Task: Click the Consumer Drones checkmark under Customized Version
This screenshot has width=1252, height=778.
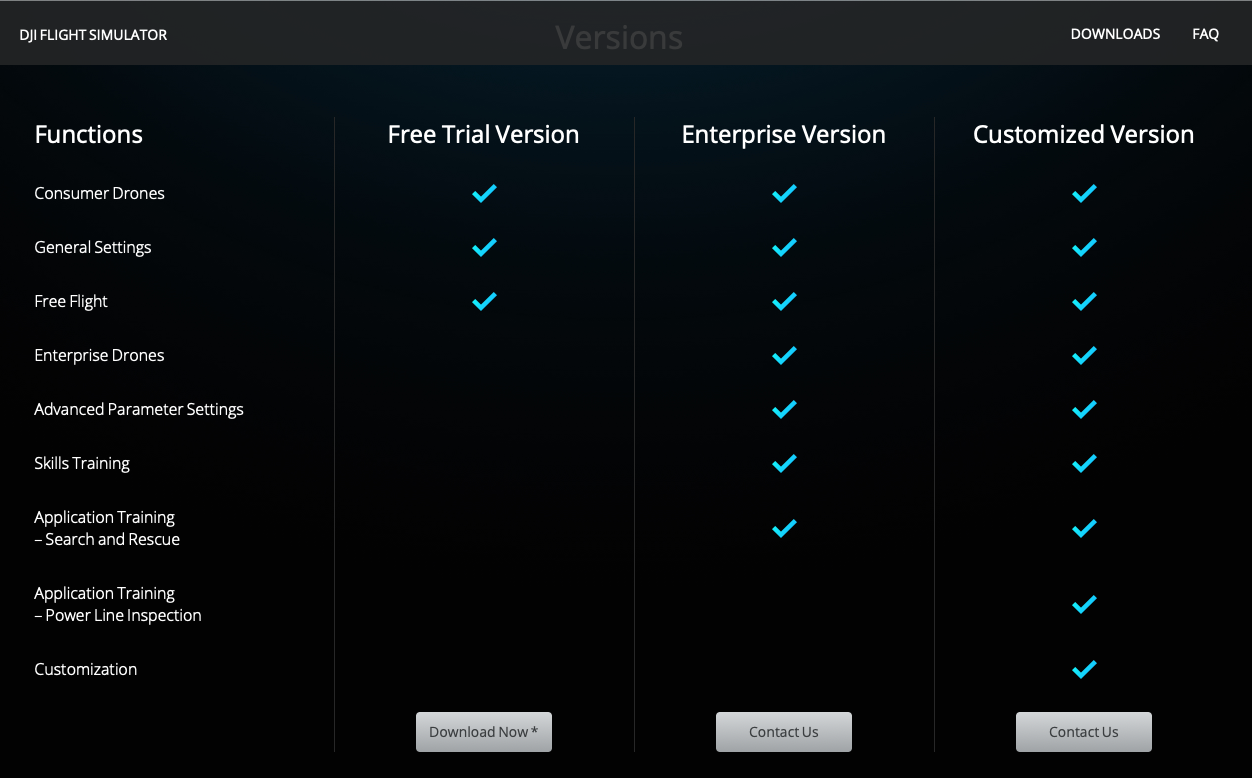Action: point(1084,193)
